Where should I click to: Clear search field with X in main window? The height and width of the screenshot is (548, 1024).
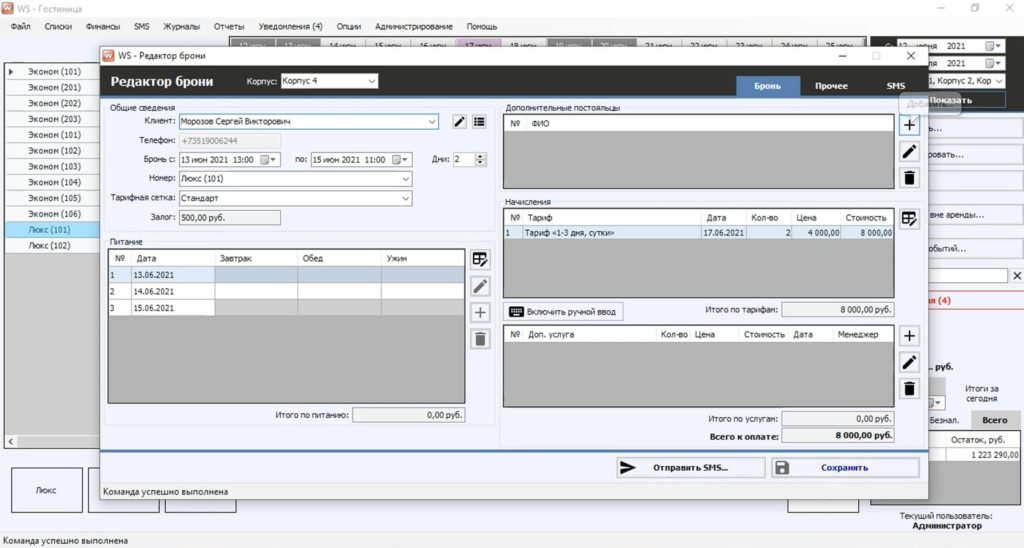click(x=1017, y=276)
